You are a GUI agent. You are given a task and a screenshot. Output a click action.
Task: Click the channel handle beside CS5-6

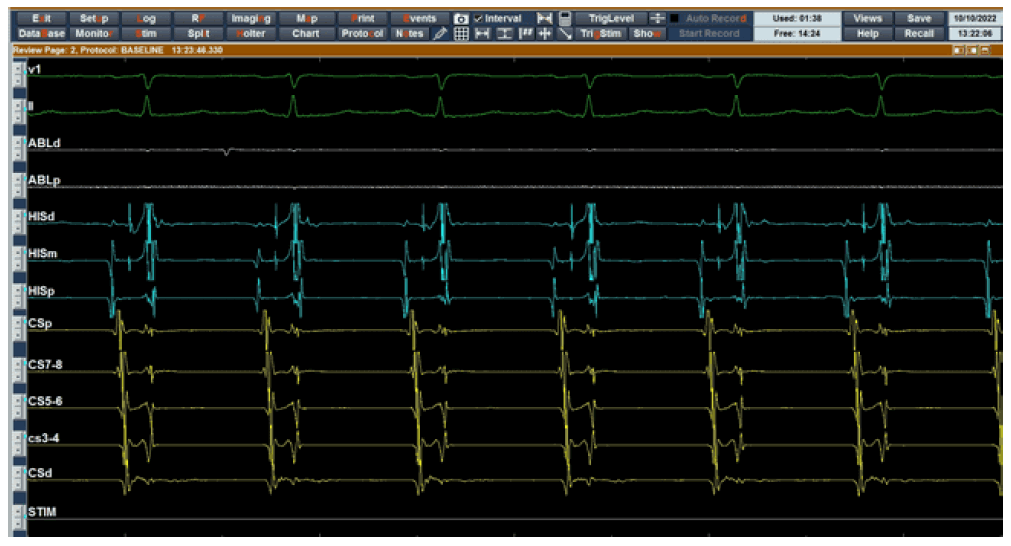(18, 406)
